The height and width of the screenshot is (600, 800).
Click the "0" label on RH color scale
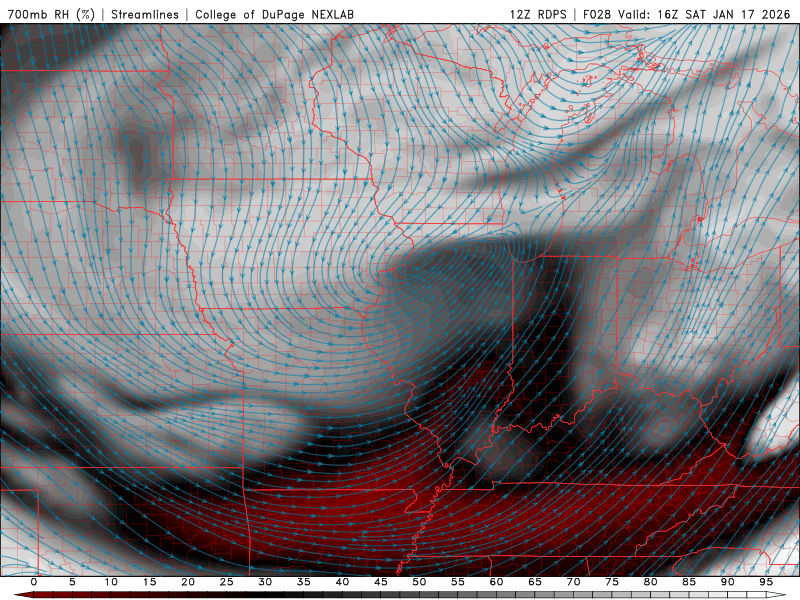point(34,582)
